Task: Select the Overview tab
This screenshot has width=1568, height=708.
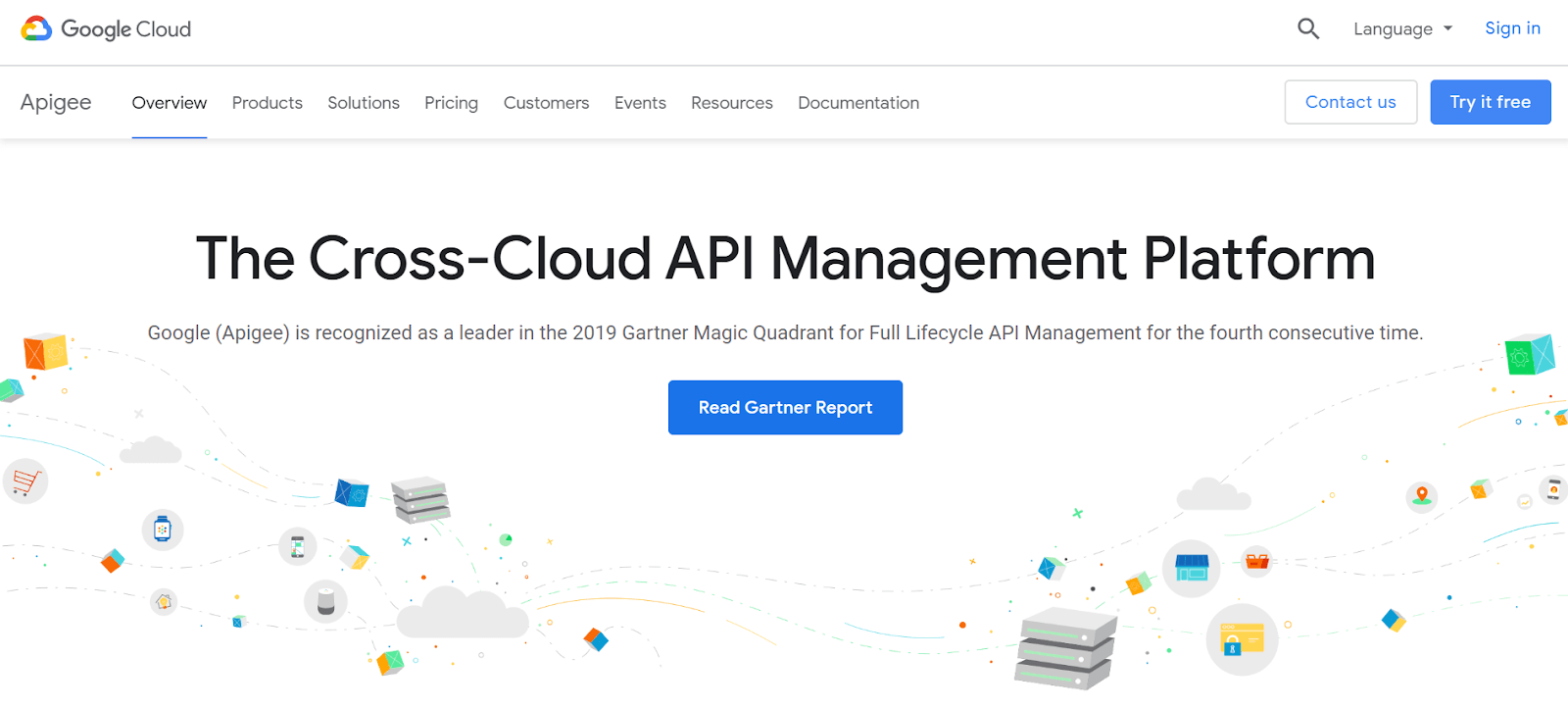Action: click(x=170, y=103)
